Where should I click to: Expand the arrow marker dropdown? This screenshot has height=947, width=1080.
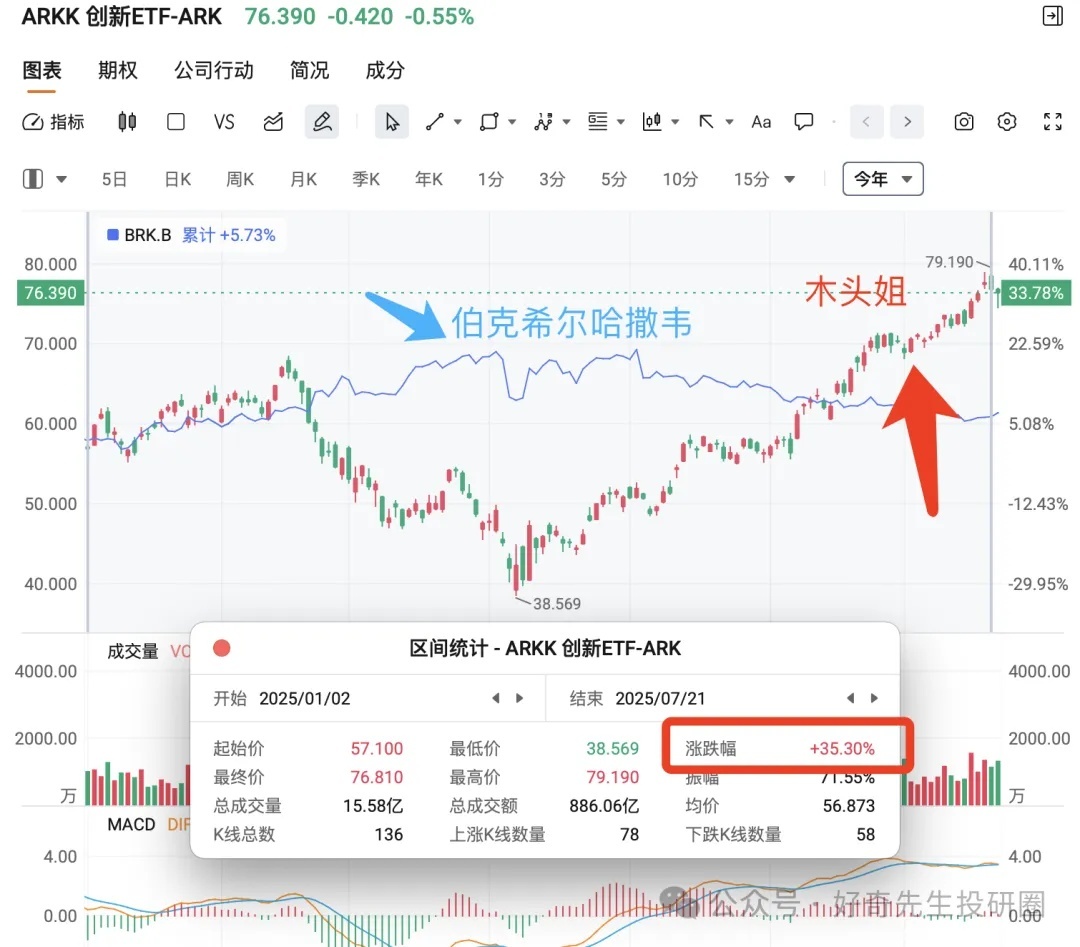pyautogui.click(x=729, y=122)
